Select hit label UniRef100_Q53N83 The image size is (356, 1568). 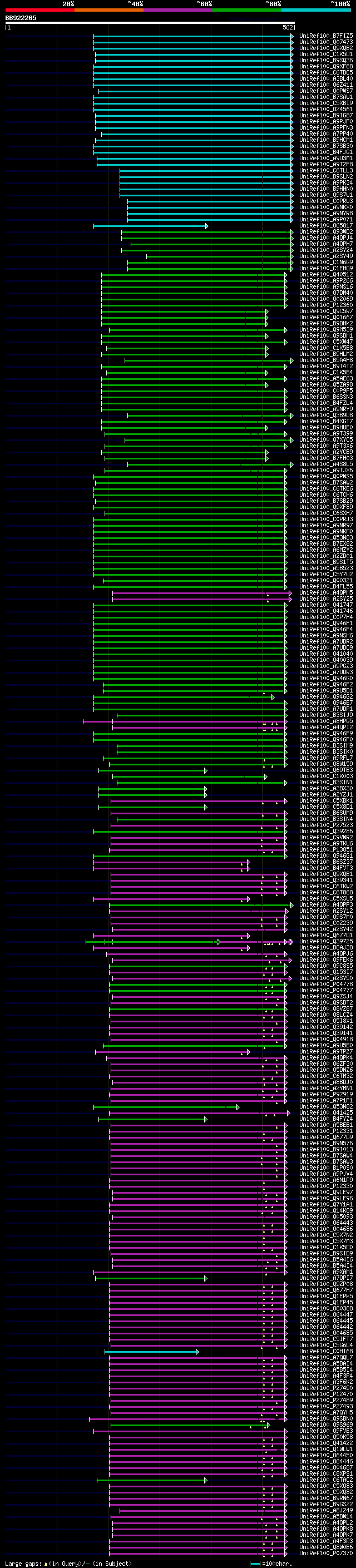[326, 538]
